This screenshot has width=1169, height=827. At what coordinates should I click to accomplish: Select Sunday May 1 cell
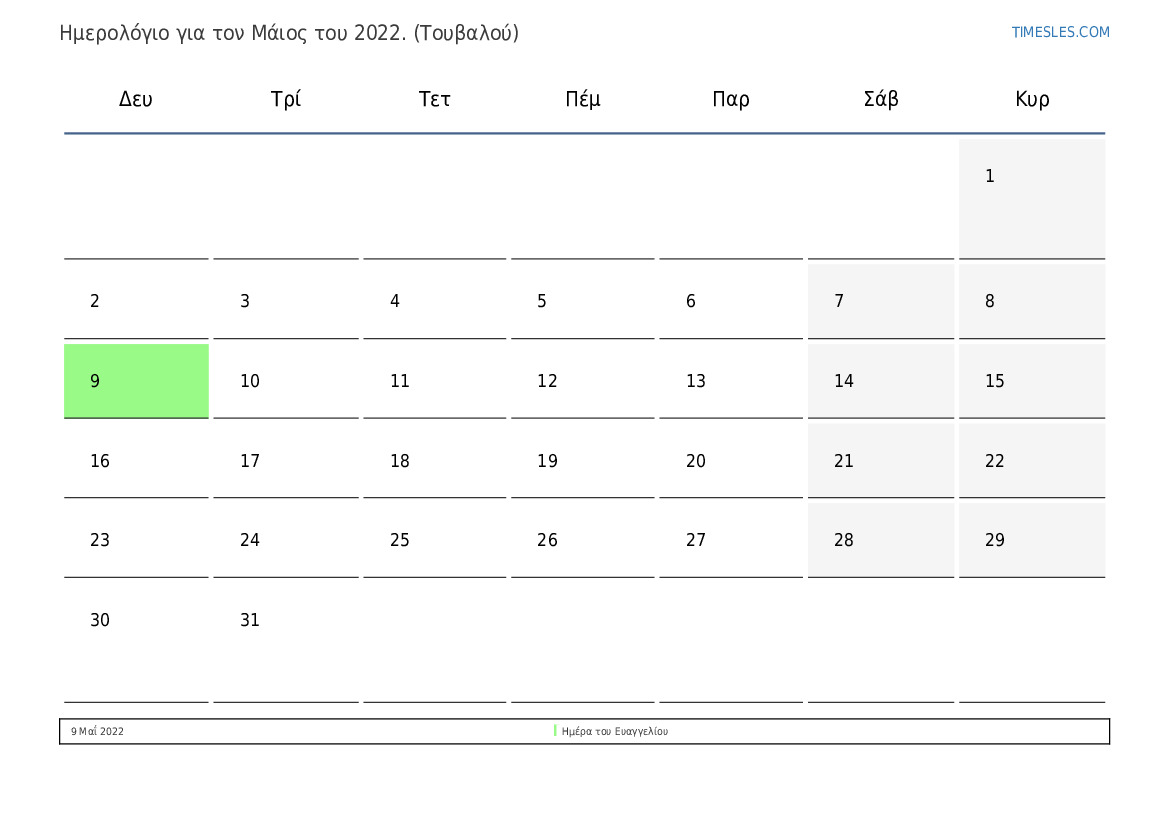tap(1032, 198)
